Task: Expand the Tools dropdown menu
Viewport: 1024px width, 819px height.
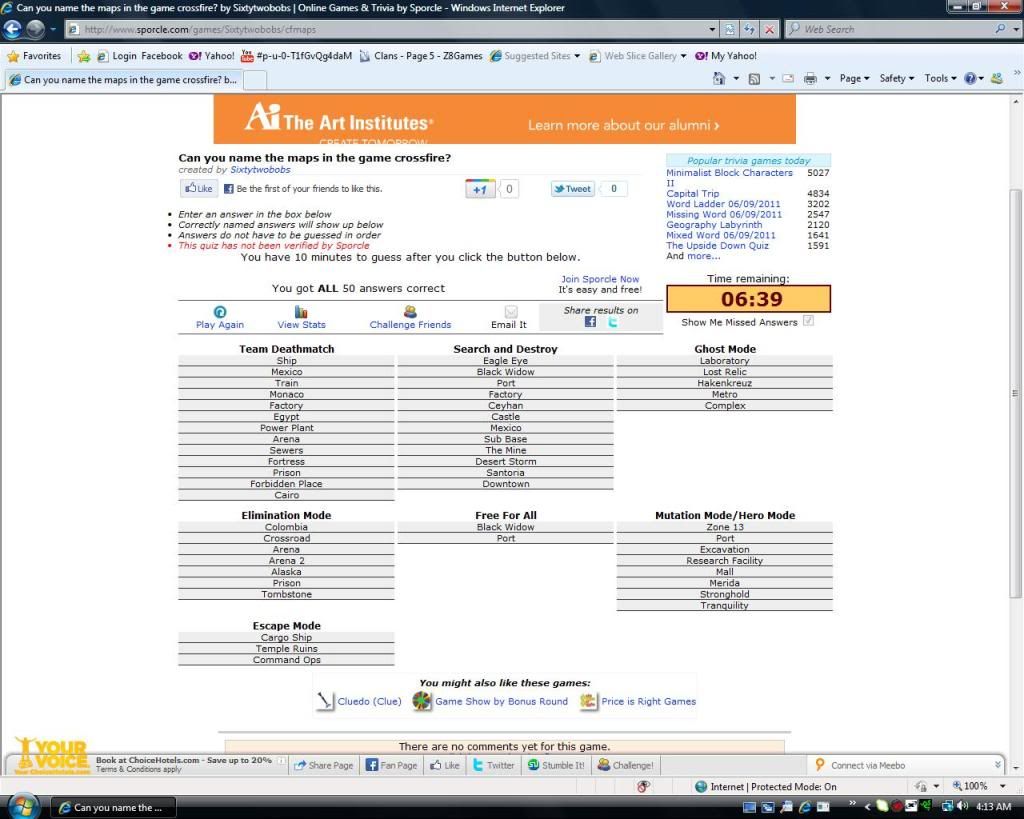Action: point(940,78)
